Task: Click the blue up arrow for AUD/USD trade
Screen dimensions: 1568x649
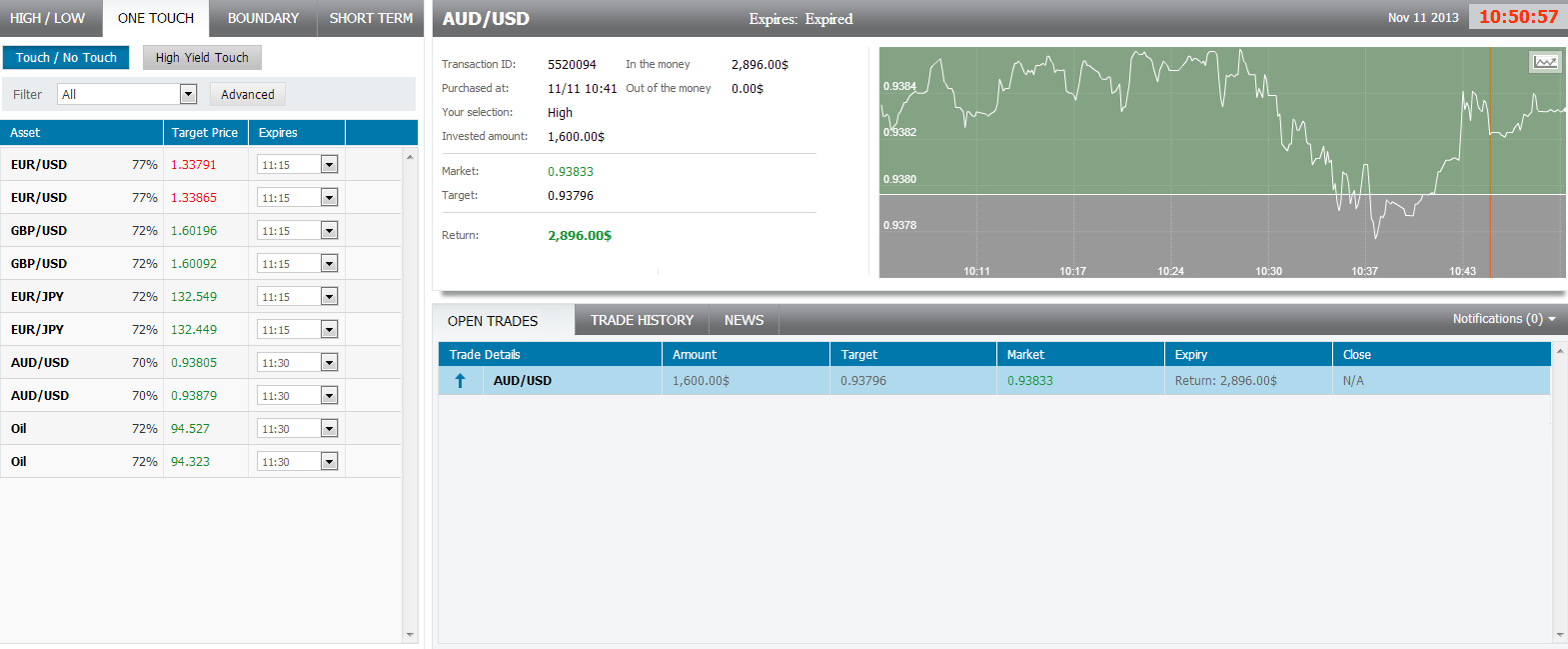Action: pos(460,381)
